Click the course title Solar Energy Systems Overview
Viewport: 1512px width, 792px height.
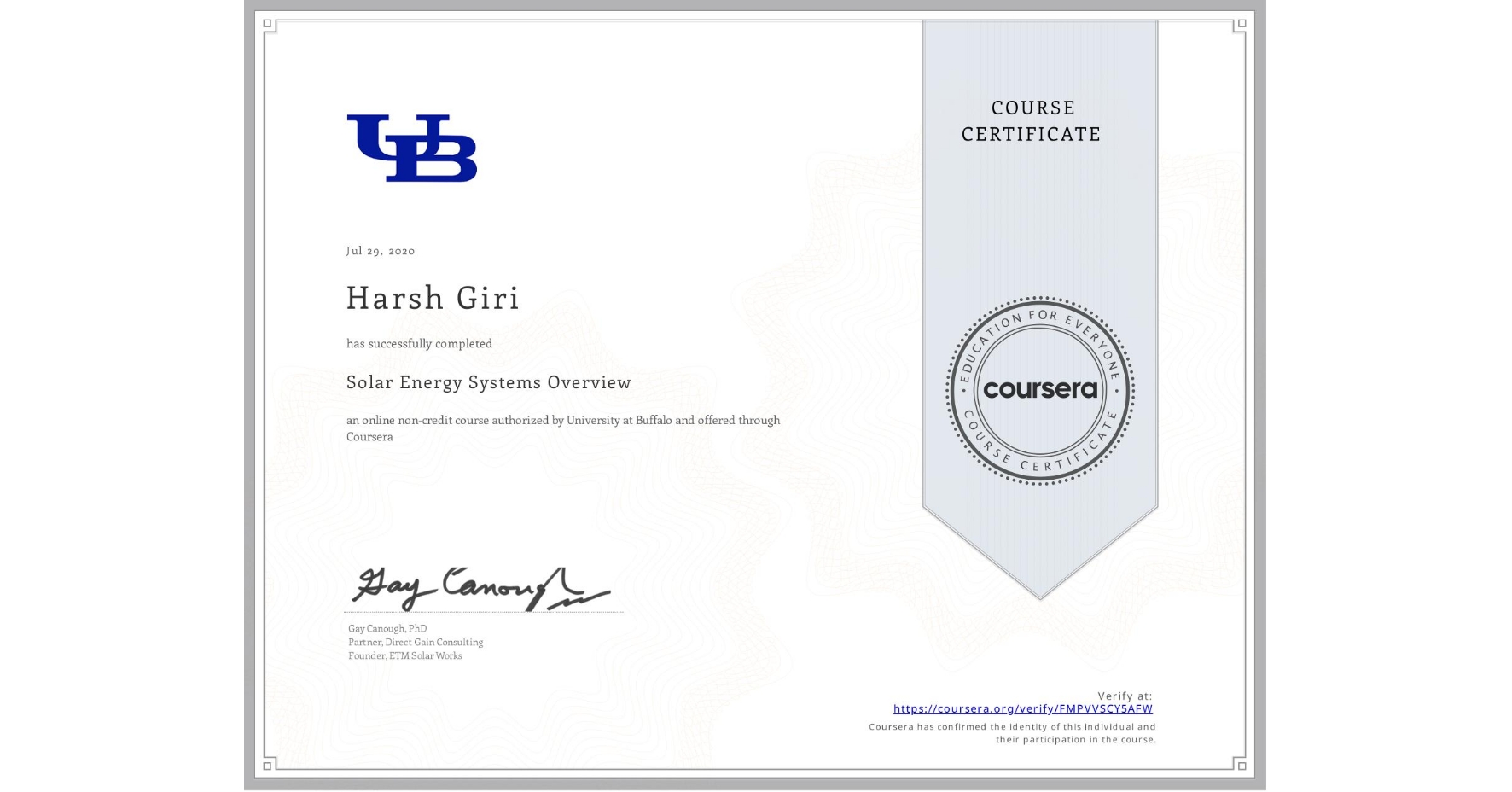[488, 383]
